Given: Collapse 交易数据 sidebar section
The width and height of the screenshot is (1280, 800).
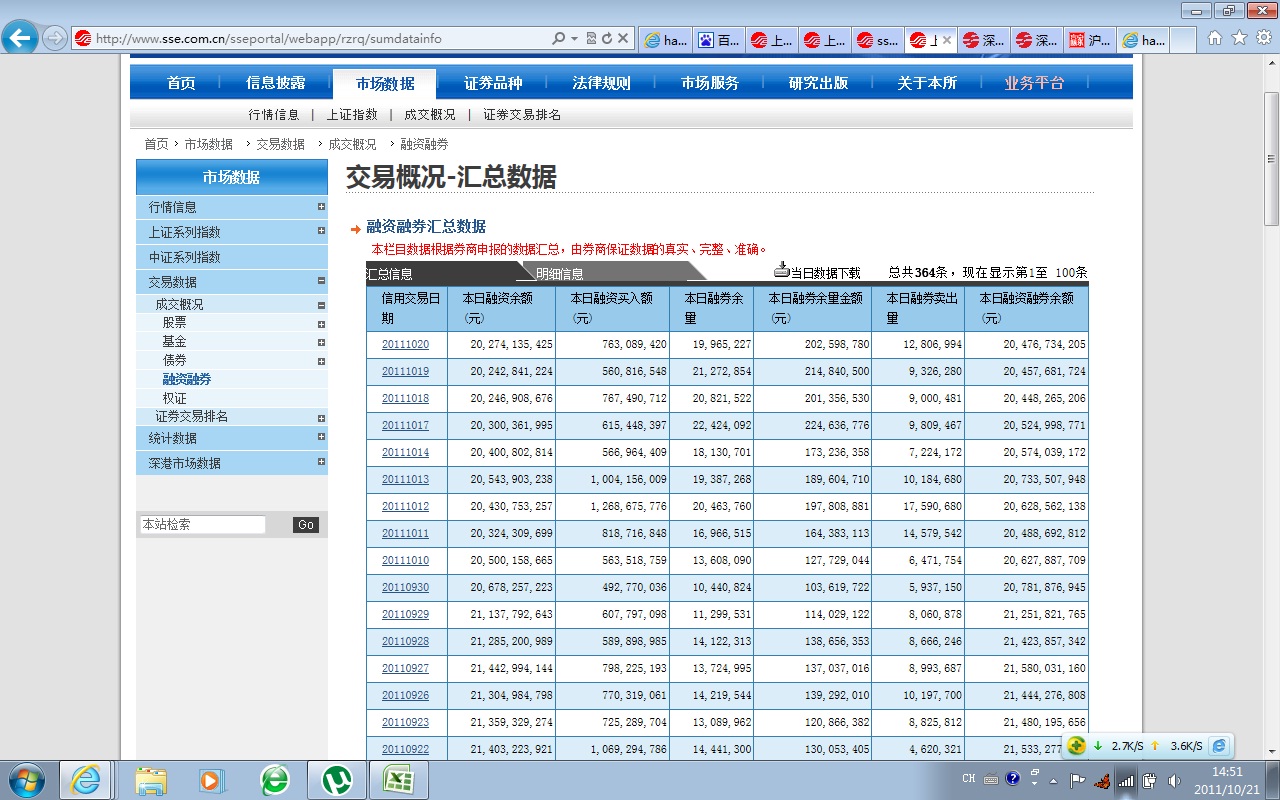Looking at the screenshot, I should (x=321, y=281).
